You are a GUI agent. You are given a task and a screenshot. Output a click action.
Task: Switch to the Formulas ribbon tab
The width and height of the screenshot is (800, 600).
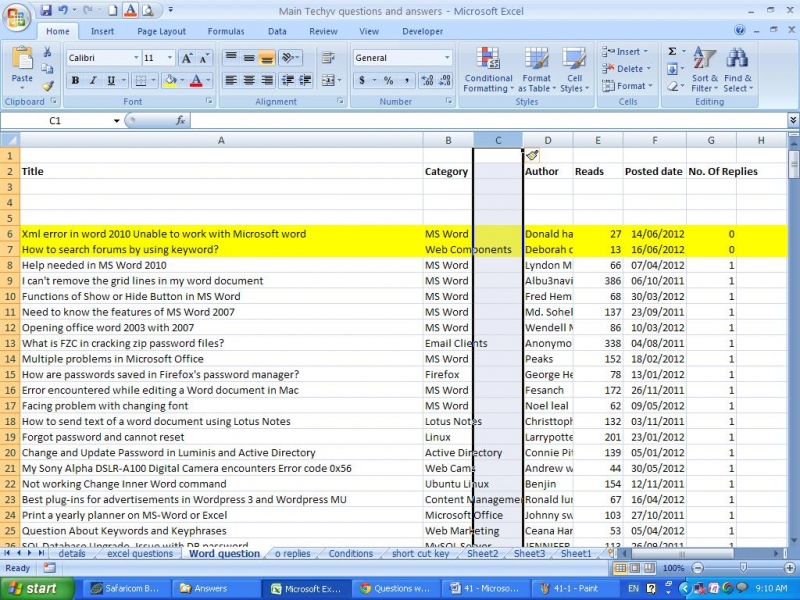coord(225,31)
